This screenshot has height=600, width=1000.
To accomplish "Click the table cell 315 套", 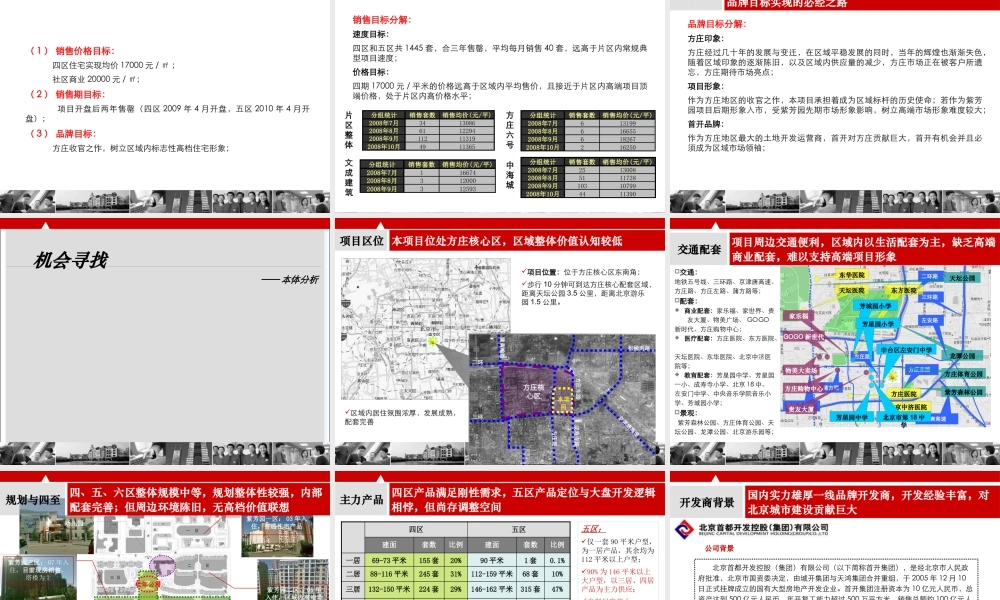I will [531, 589].
